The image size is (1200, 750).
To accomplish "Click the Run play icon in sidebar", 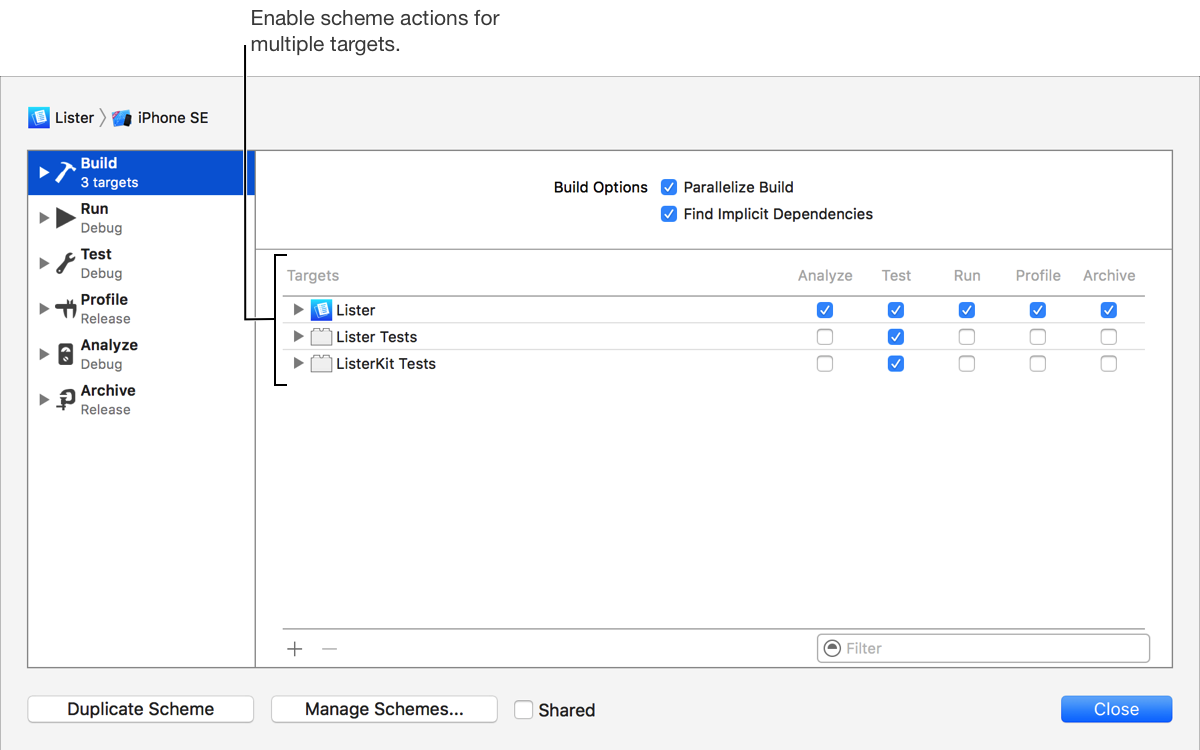I will [65, 218].
